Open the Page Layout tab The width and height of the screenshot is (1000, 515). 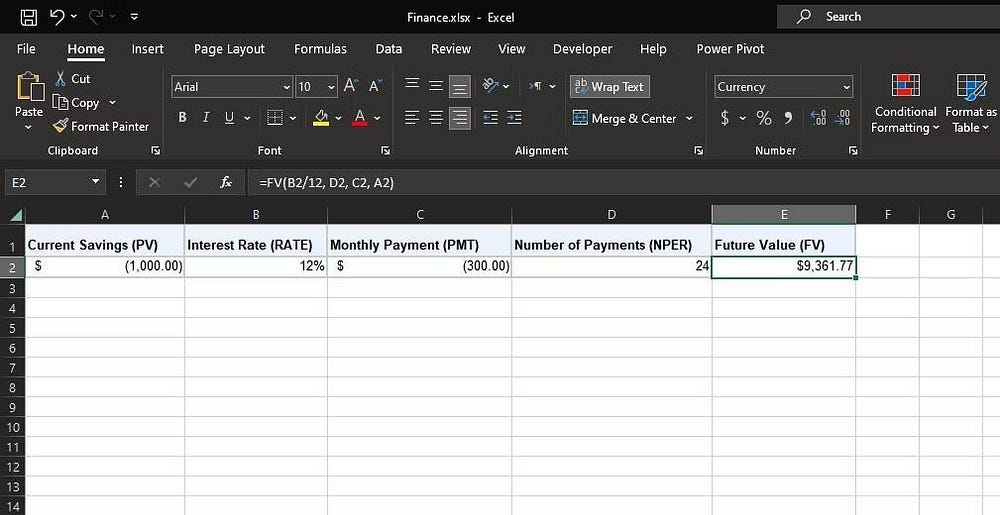[229, 49]
